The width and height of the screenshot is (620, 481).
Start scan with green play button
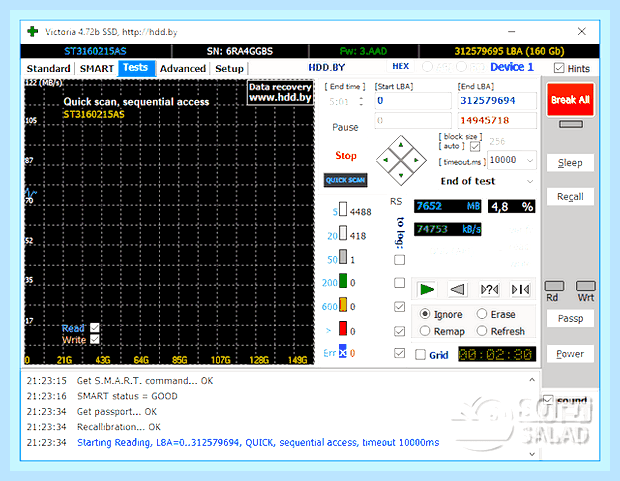426,290
